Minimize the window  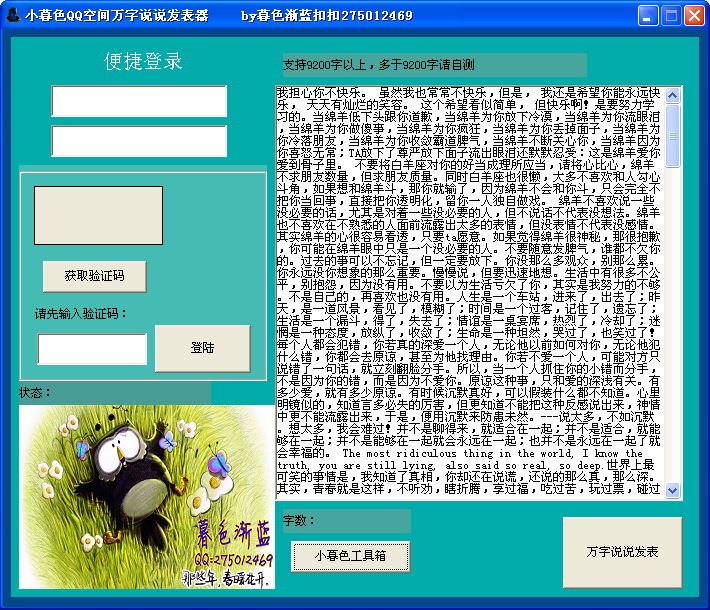click(x=648, y=16)
